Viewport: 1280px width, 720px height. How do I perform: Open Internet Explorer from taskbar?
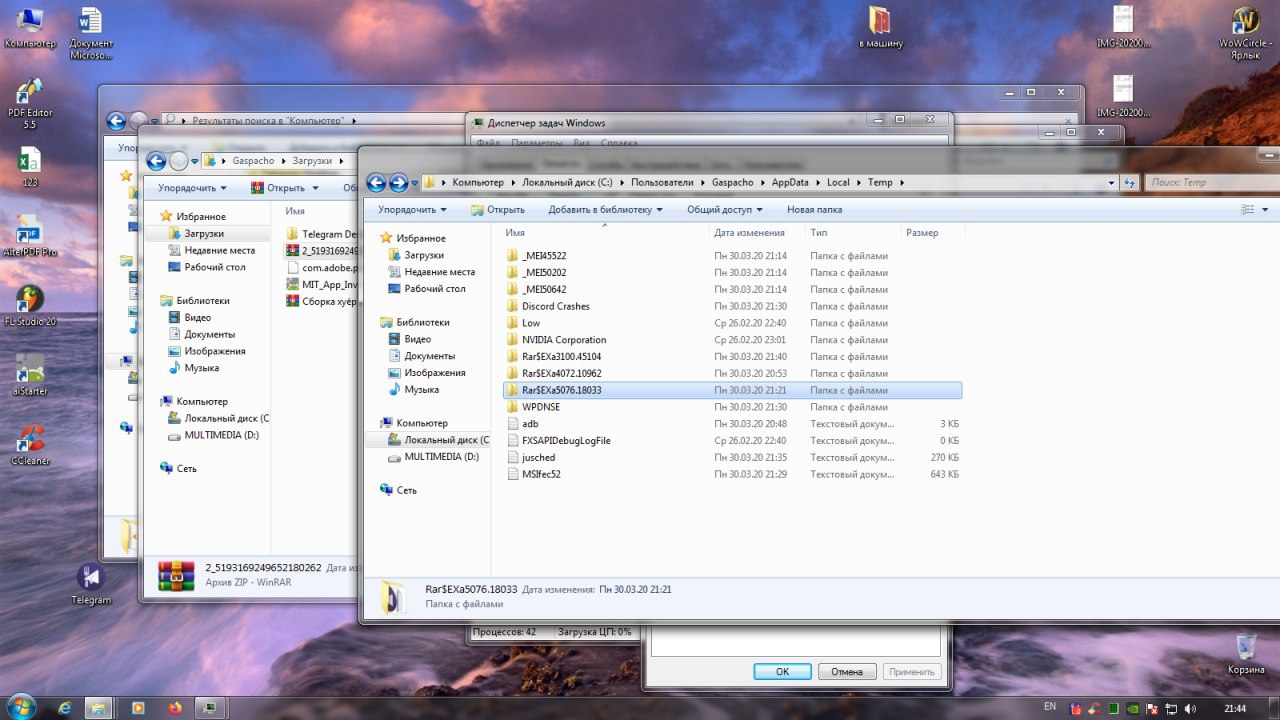tap(65, 707)
